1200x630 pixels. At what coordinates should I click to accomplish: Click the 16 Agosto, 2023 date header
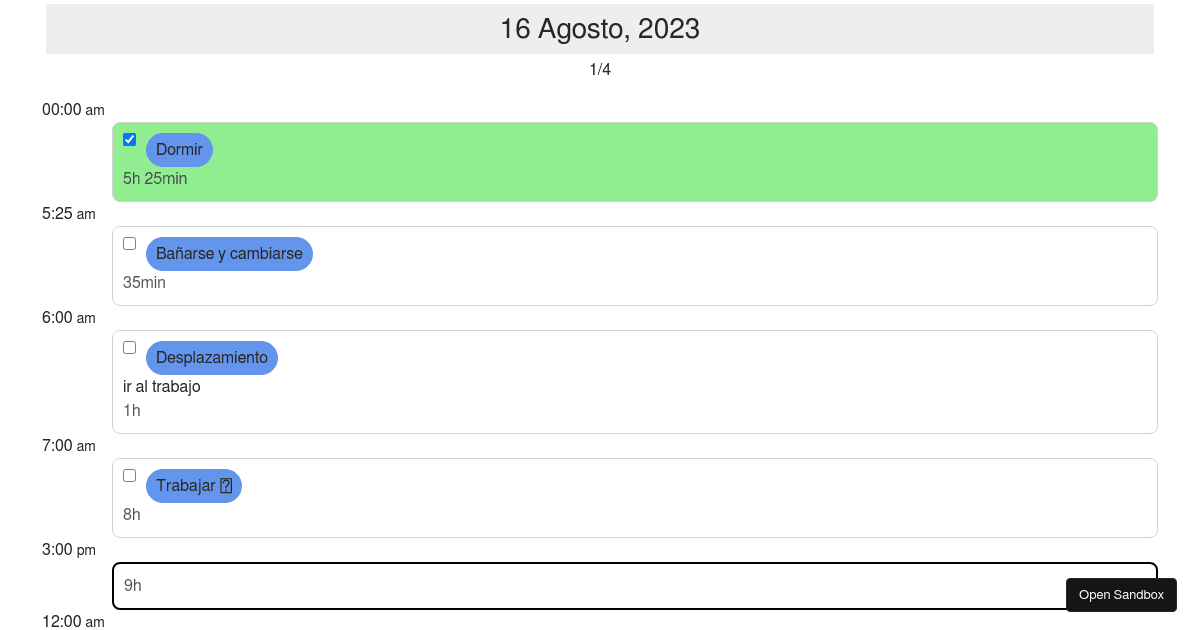pyautogui.click(x=600, y=29)
